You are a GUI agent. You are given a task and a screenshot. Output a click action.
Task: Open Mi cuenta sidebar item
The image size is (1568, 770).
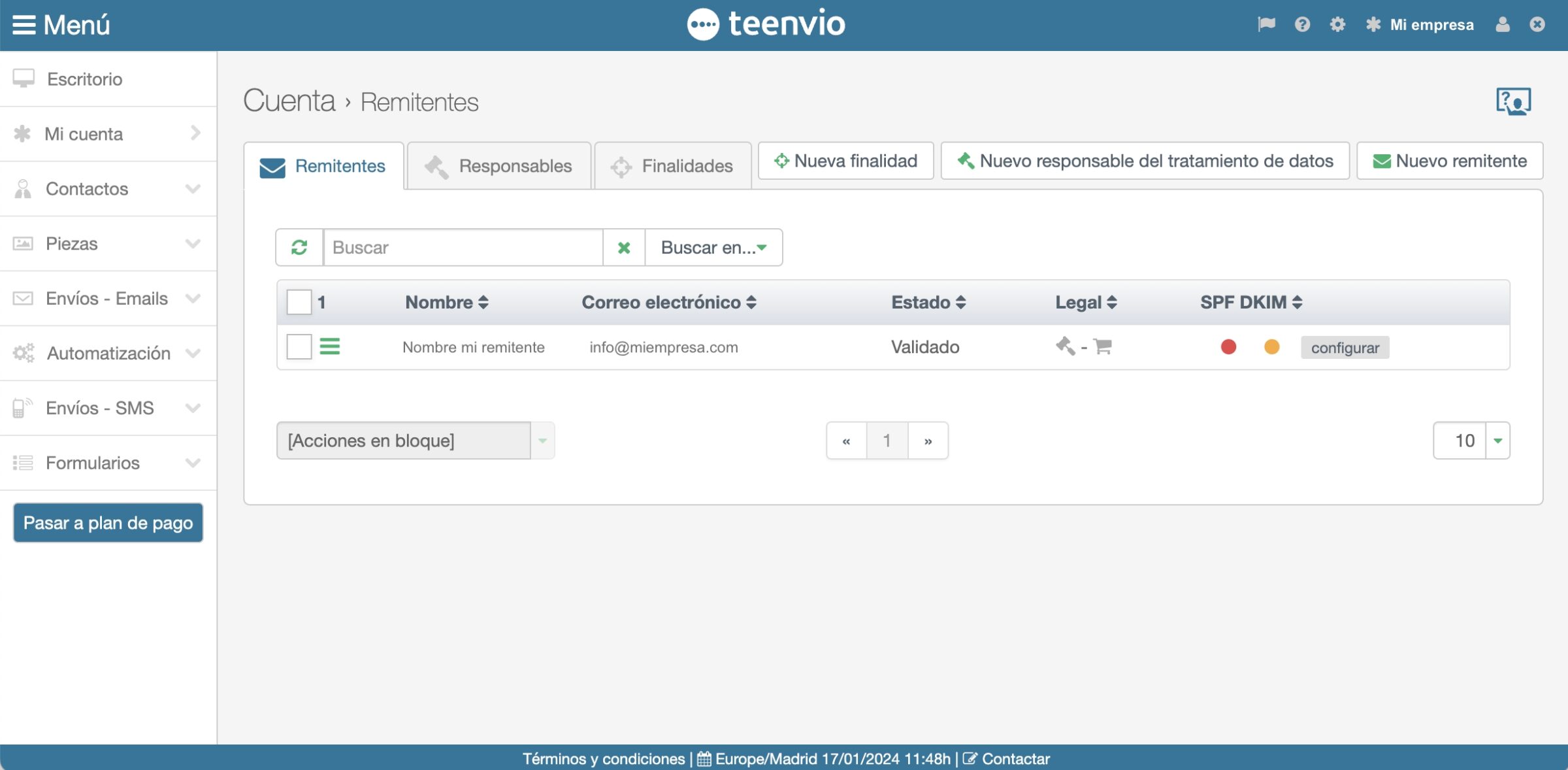[108, 134]
